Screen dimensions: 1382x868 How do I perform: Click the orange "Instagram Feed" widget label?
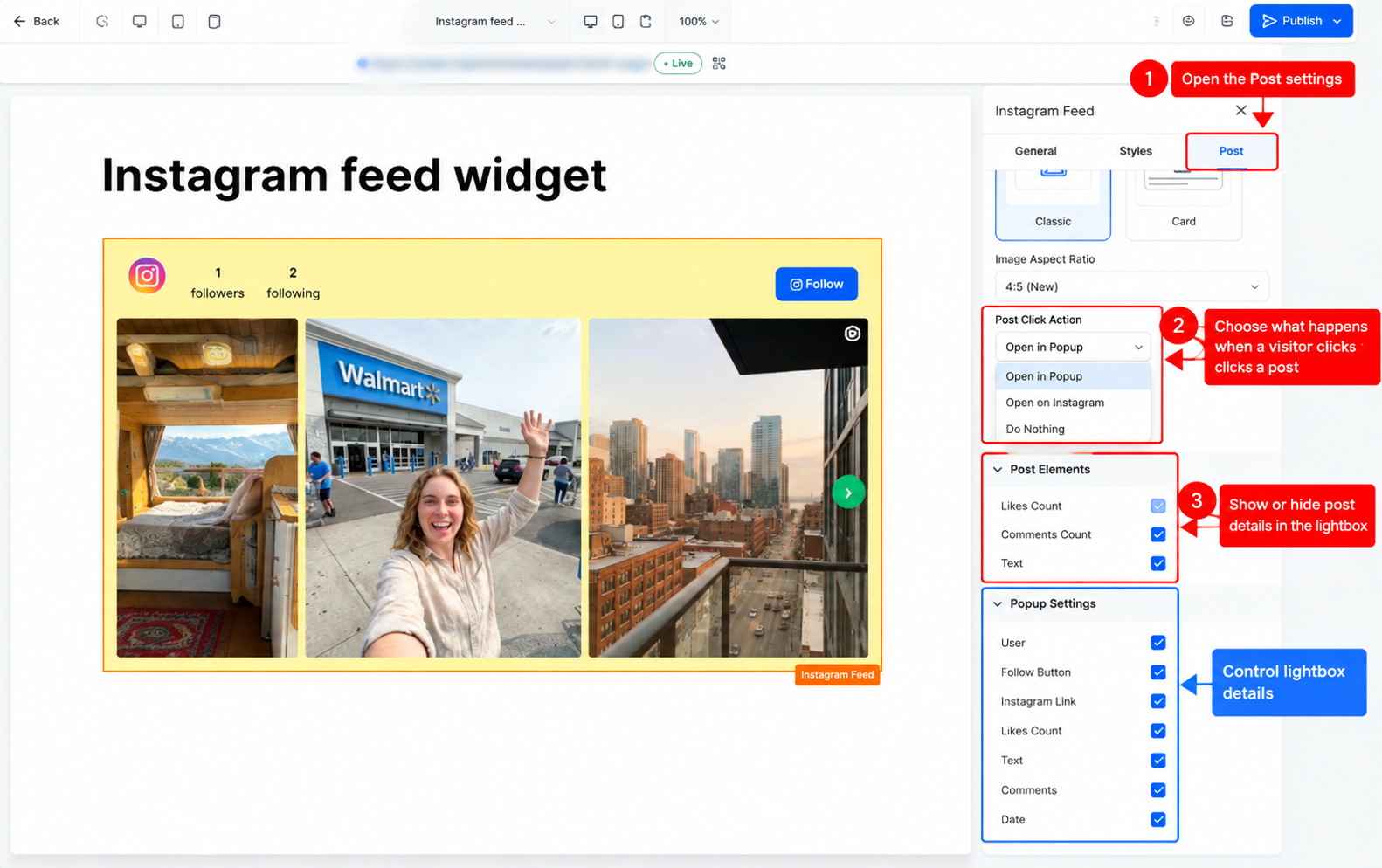837,675
